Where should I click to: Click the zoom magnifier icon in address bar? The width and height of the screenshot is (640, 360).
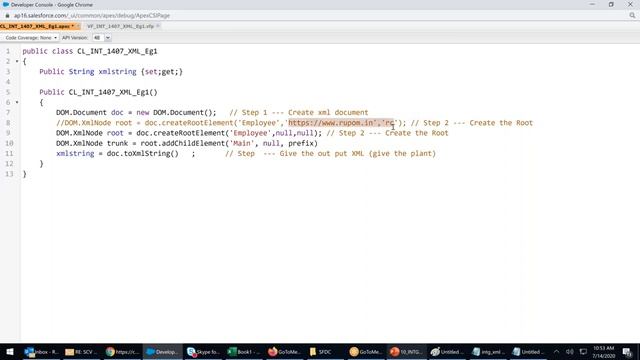[632, 16]
